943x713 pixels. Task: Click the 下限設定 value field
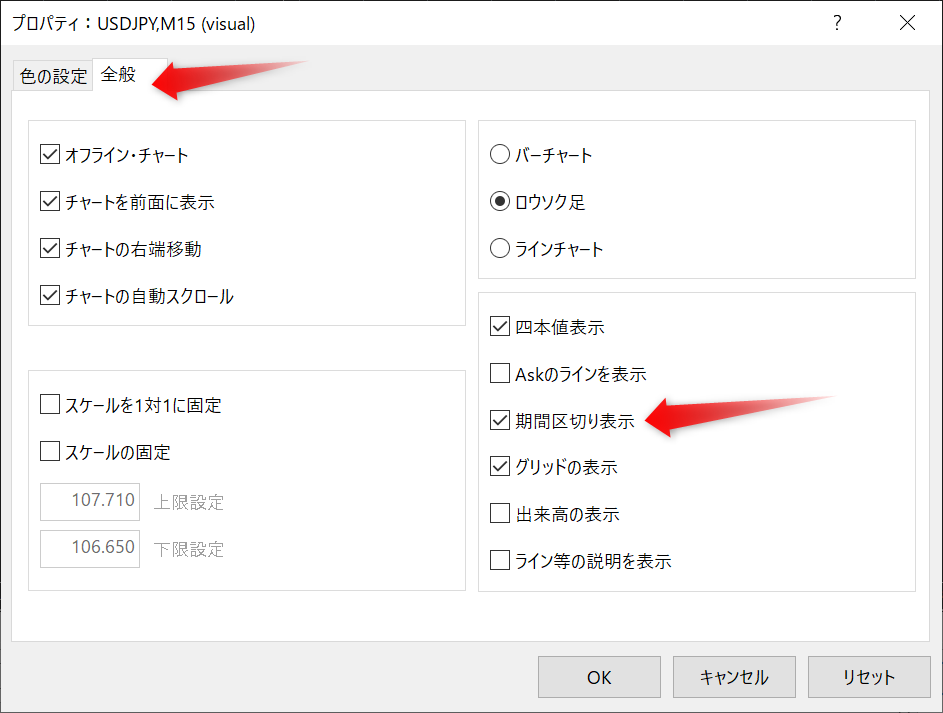click(x=90, y=548)
